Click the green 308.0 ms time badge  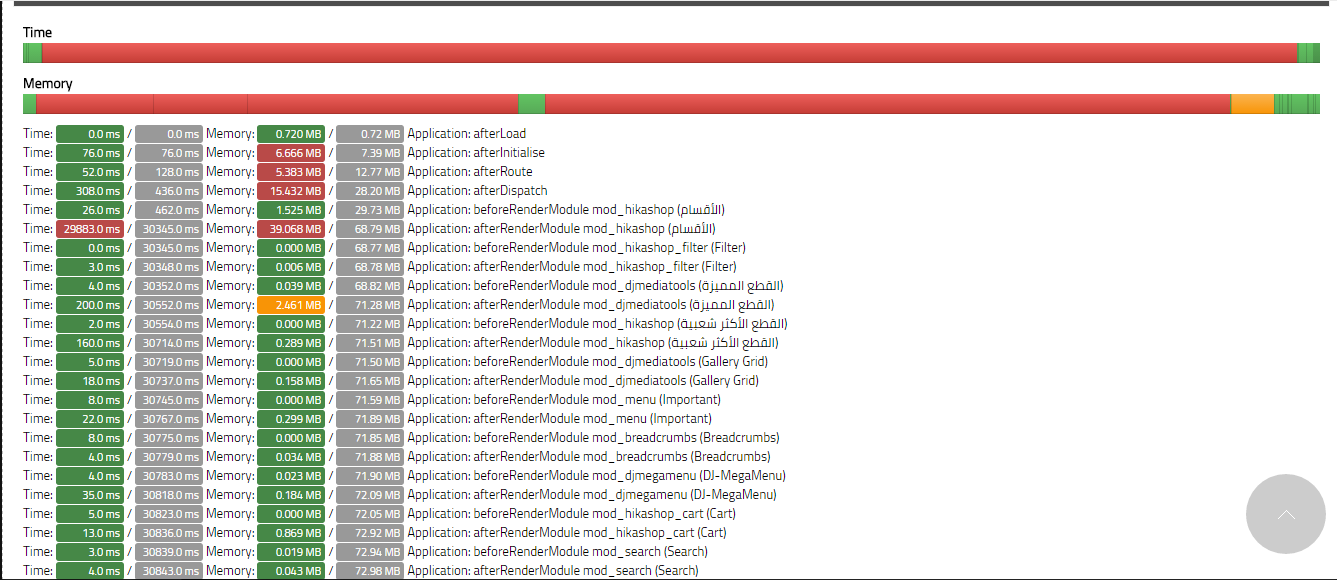[x=90, y=191]
